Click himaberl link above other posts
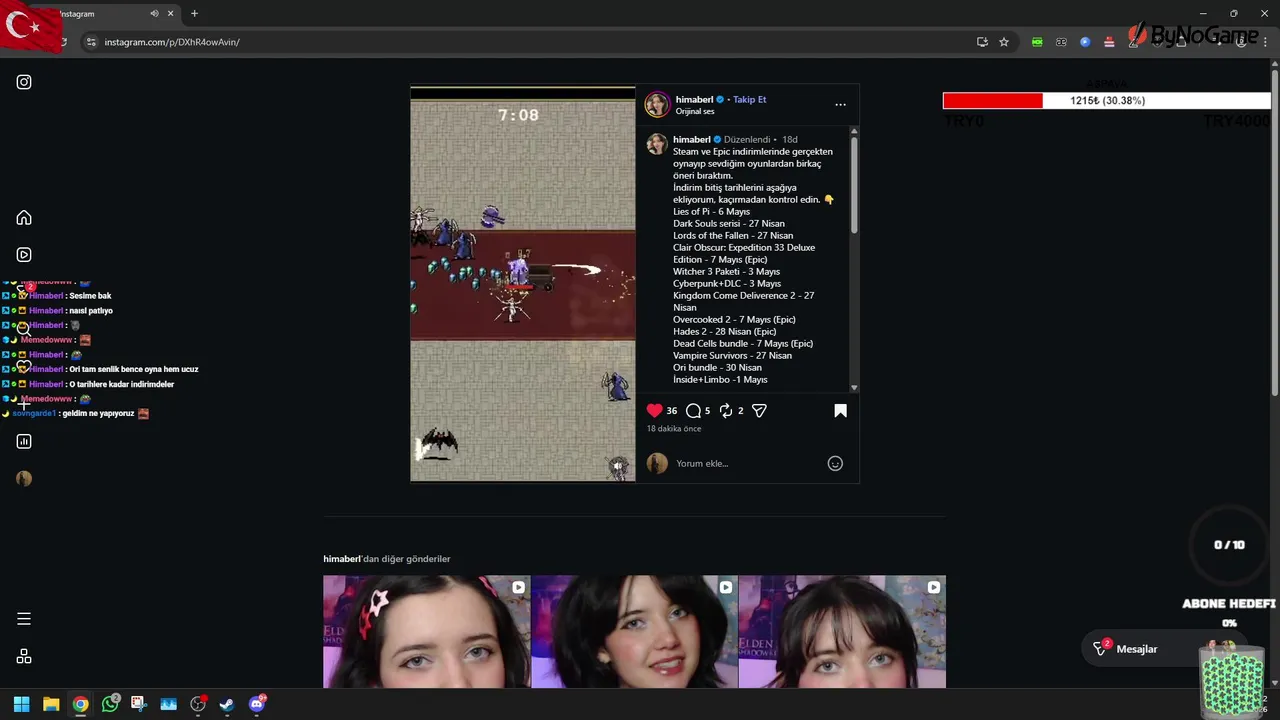 coord(342,559)
